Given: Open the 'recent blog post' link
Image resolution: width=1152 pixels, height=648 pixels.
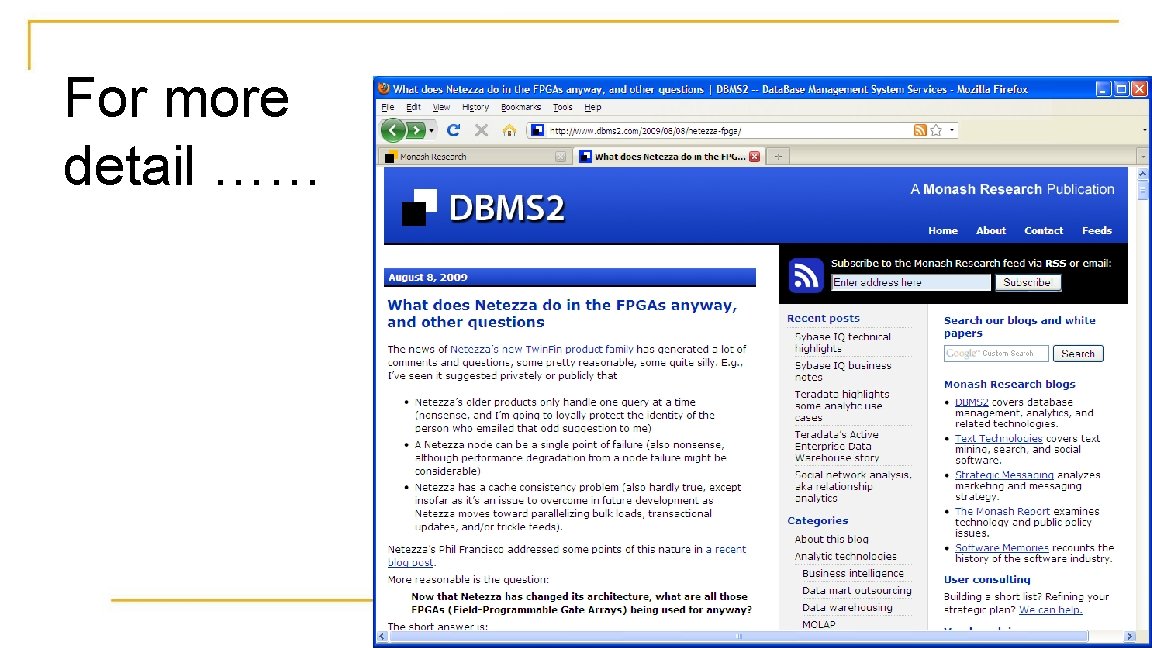Looking at the screenshot, I should (x=566, y=555).
